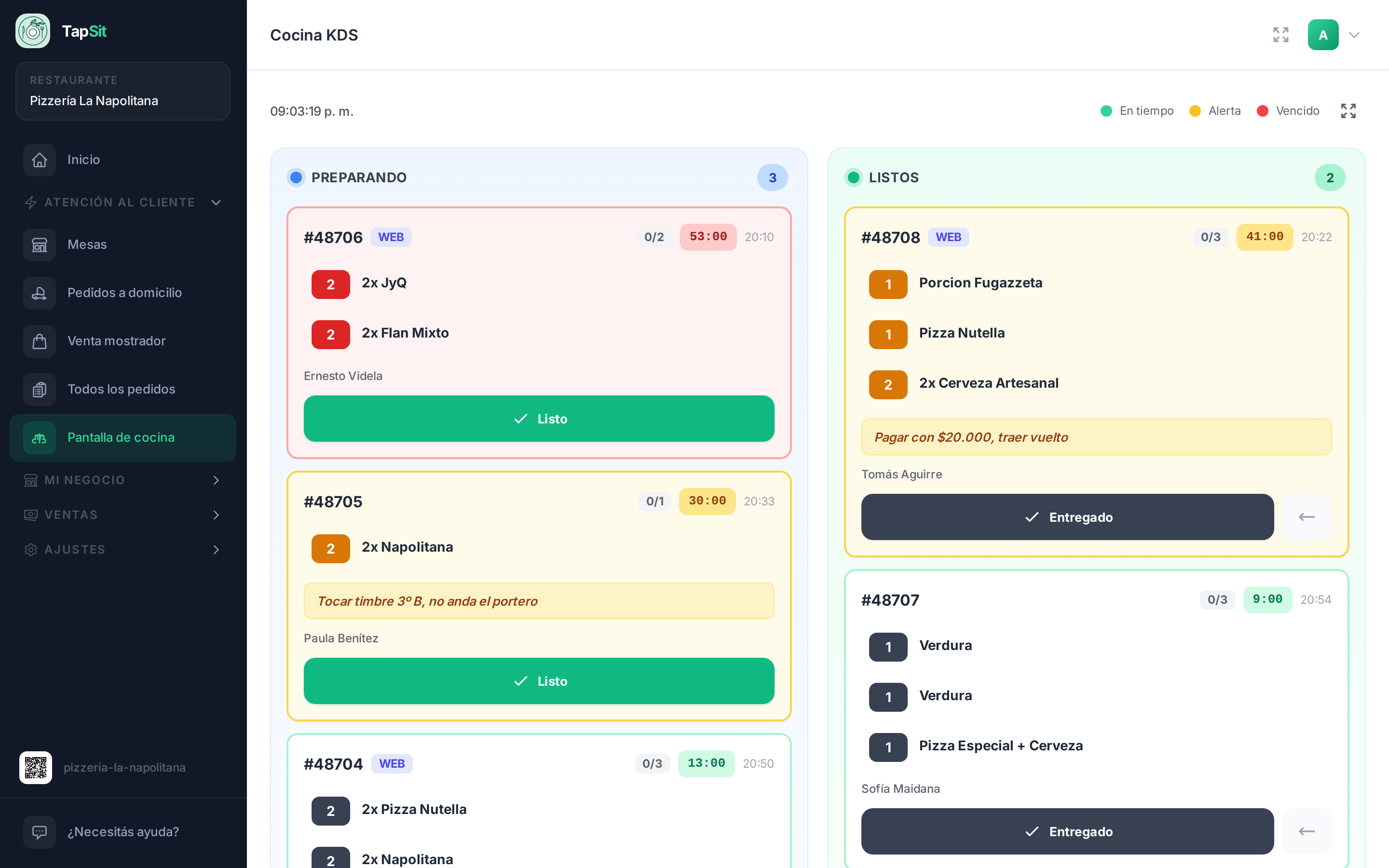Click the gear icon beside Ajustes

coord(31,549)
